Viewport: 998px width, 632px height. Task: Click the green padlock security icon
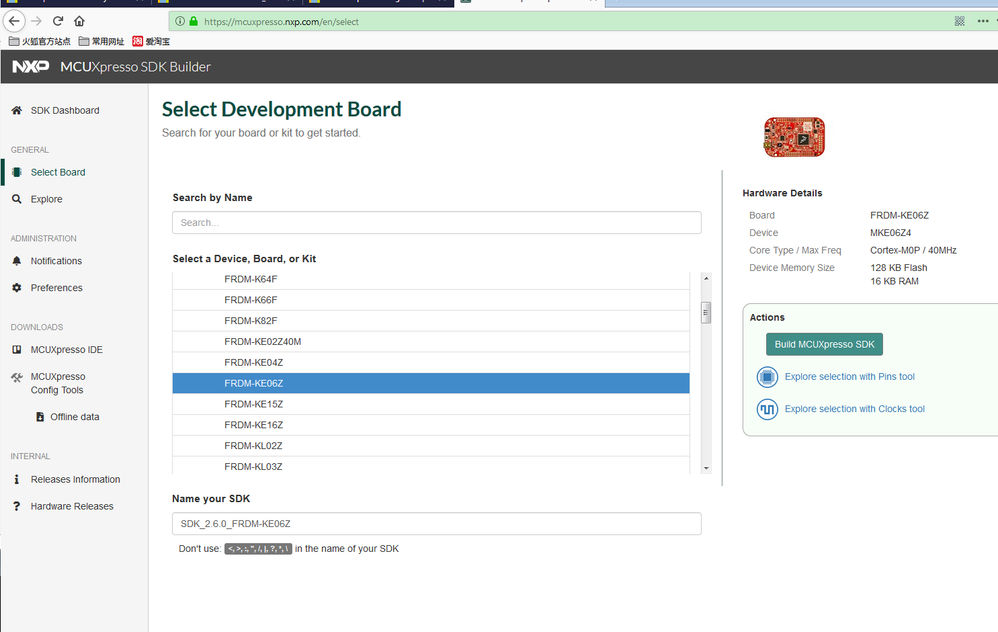(x=193, y=21)
